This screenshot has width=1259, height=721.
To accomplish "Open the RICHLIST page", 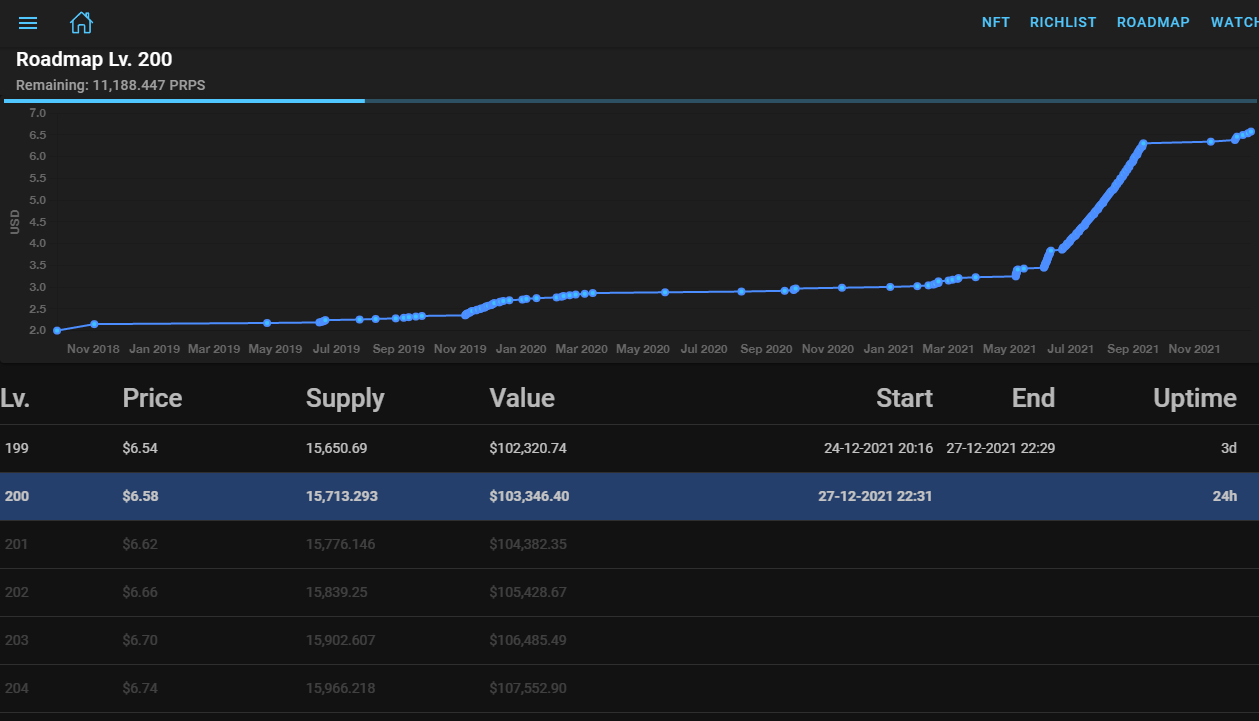I will coord(1063,22).
